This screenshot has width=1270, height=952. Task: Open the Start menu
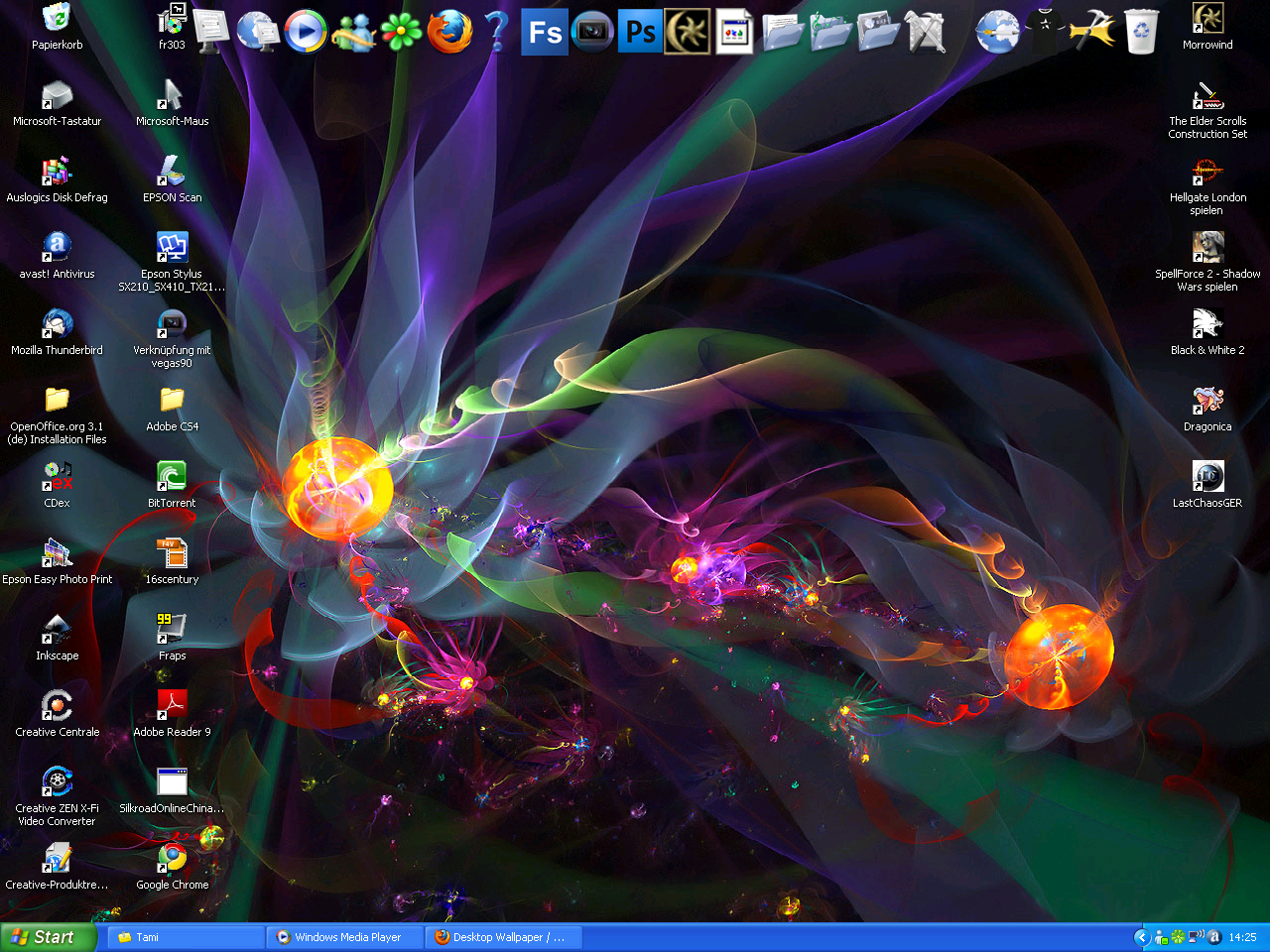pyautogui.click(x=47, y=937)
